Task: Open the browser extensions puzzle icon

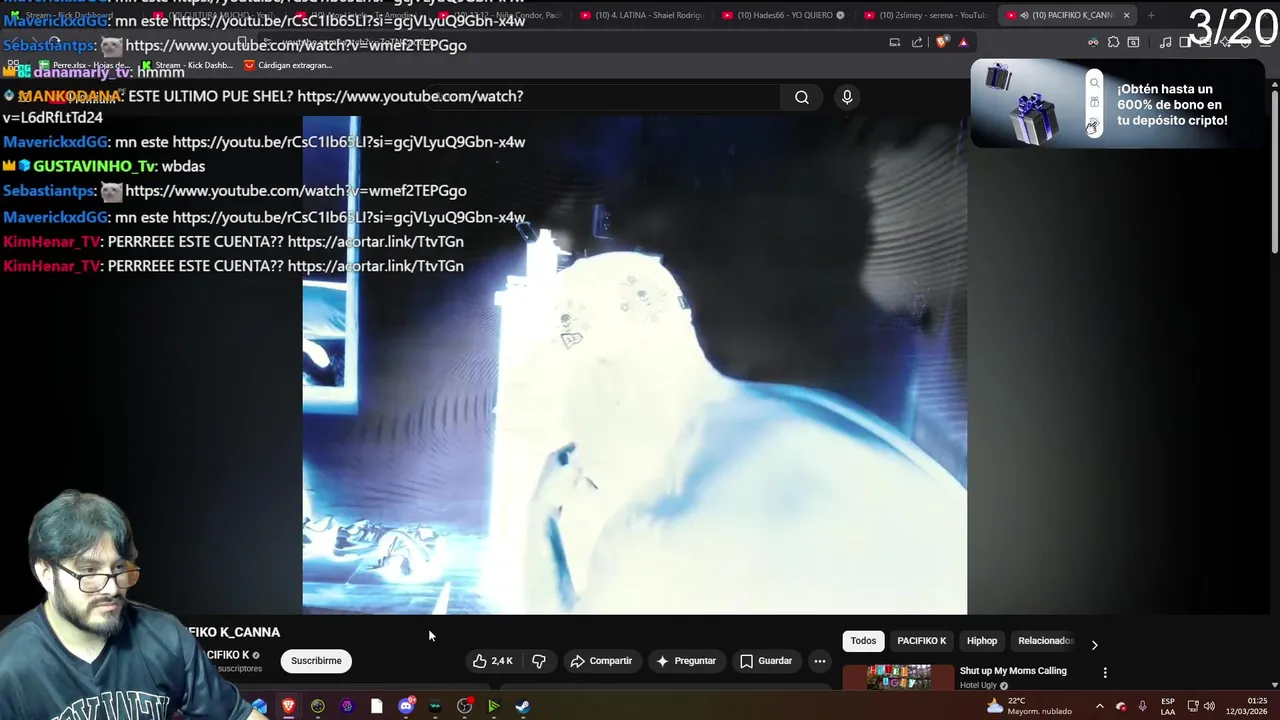Action: point(1113,42)
